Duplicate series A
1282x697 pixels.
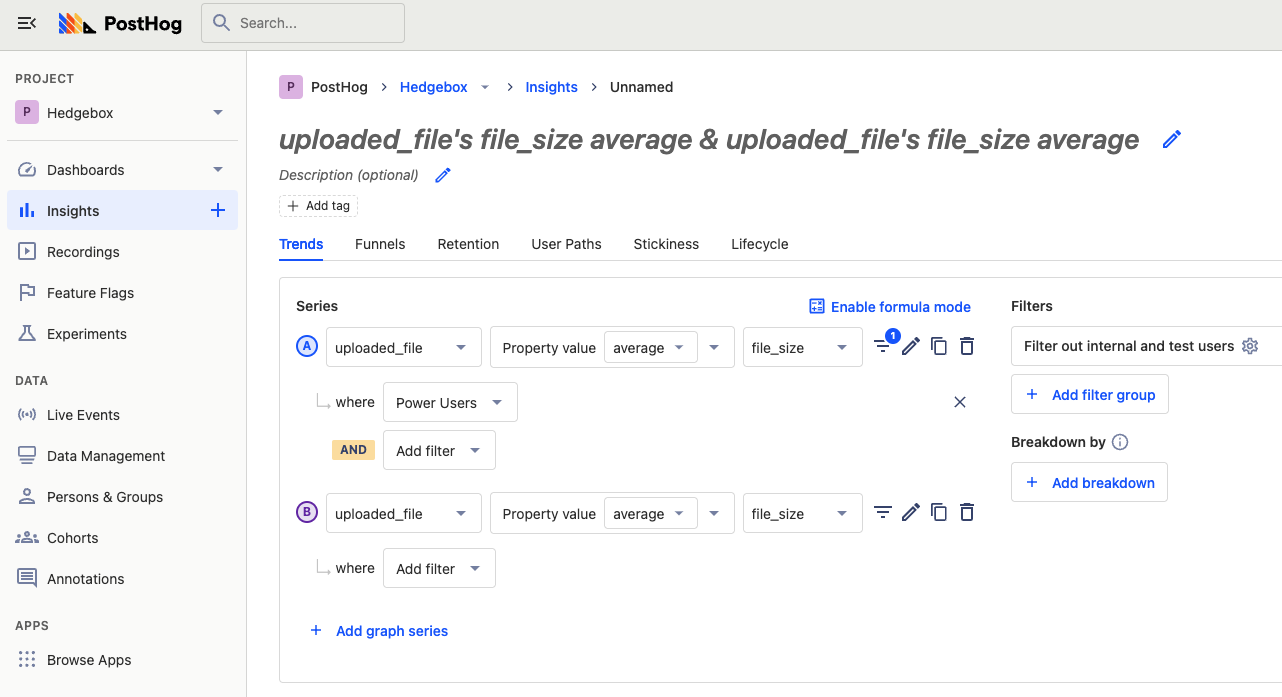[x=938, y=346]
